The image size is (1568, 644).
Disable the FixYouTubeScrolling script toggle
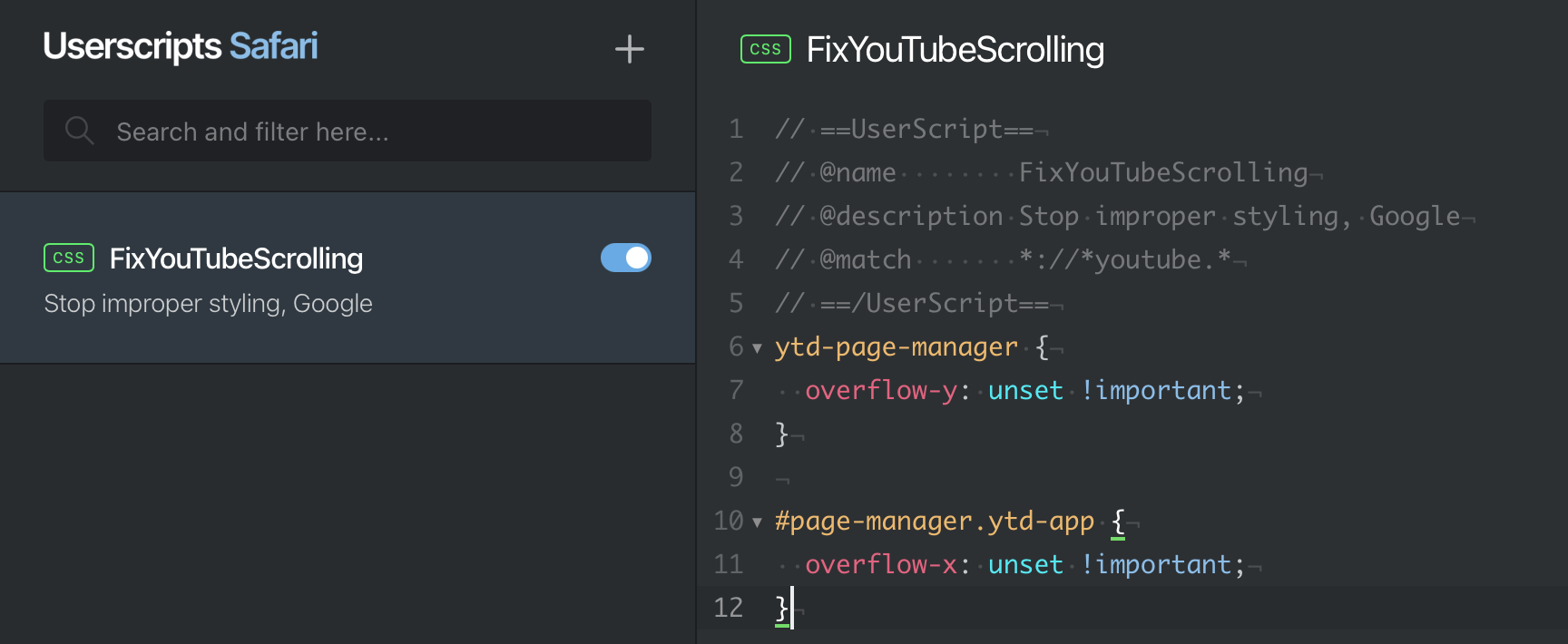pos(626,258)
